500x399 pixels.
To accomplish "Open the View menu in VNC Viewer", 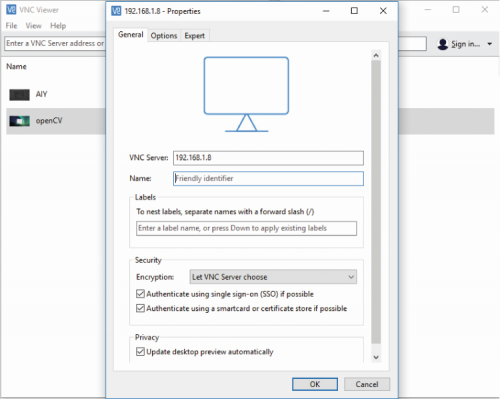I will [33, 26].
